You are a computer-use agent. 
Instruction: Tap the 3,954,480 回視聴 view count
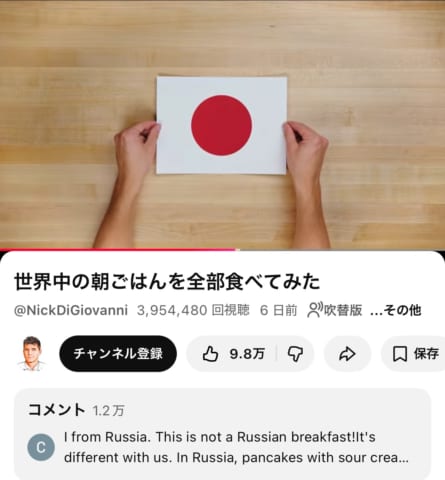point(193,310)
